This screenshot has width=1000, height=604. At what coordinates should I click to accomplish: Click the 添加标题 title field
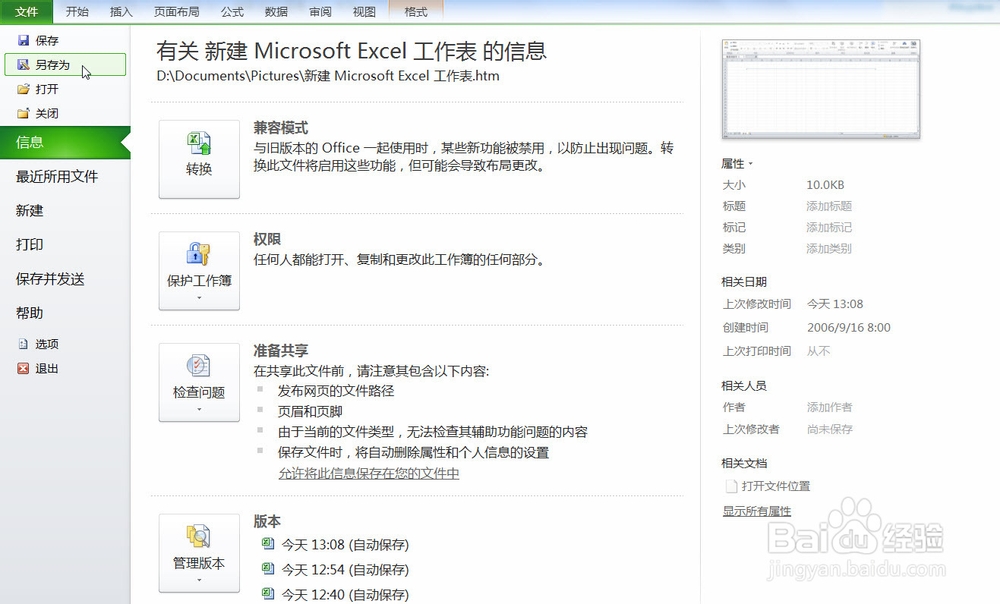point(829,206)
